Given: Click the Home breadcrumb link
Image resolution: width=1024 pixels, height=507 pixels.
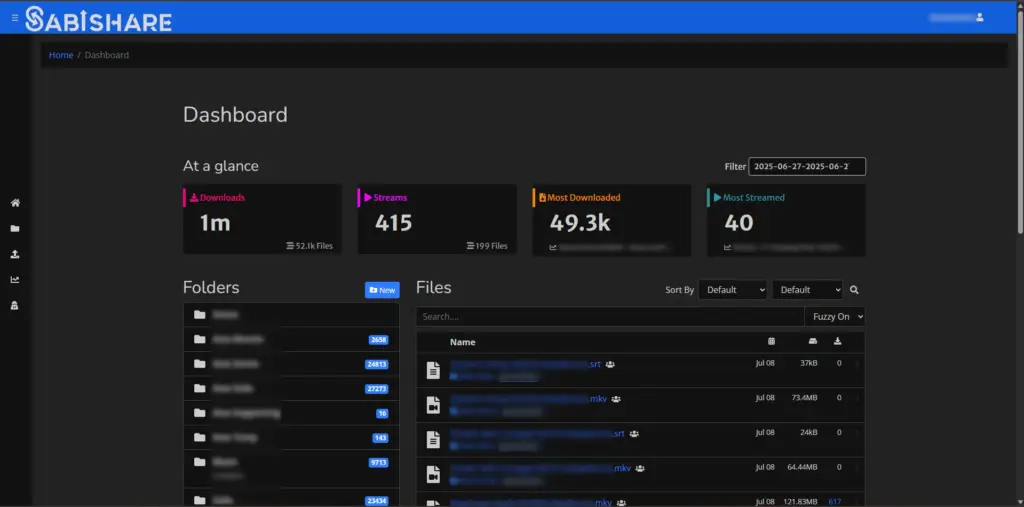Looking at the screenshot, I should [x=61, y=55].
